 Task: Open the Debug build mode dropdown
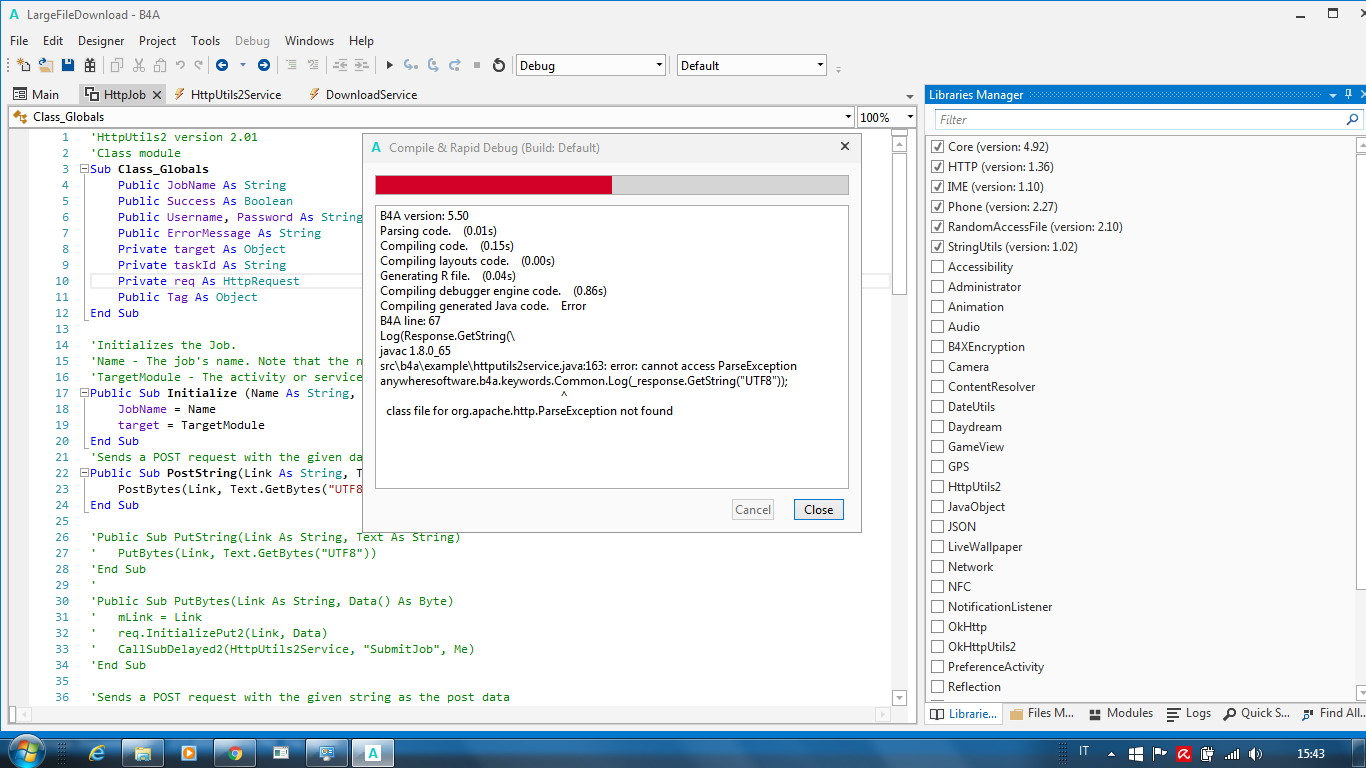[x=659, y=65]
